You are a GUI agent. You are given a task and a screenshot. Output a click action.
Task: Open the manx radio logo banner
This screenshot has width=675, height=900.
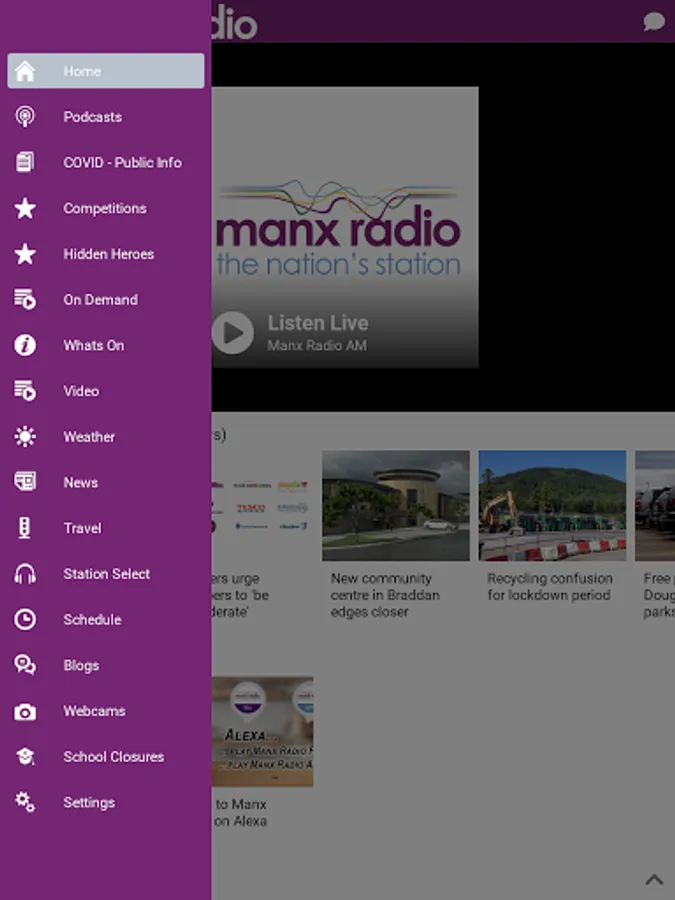click(x=339, y=228)
